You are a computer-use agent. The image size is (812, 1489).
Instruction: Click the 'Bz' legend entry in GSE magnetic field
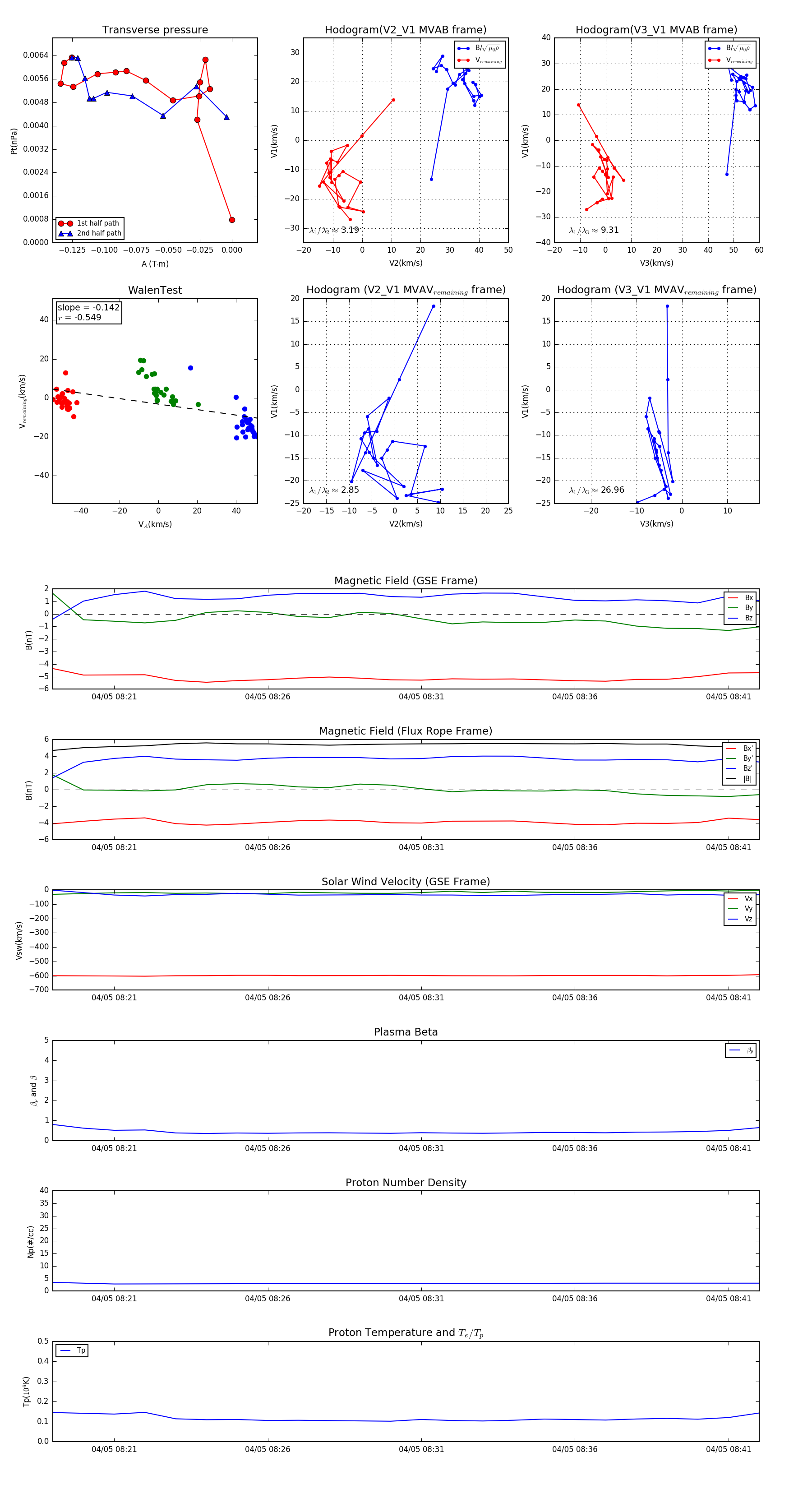(x=740, y=618)
